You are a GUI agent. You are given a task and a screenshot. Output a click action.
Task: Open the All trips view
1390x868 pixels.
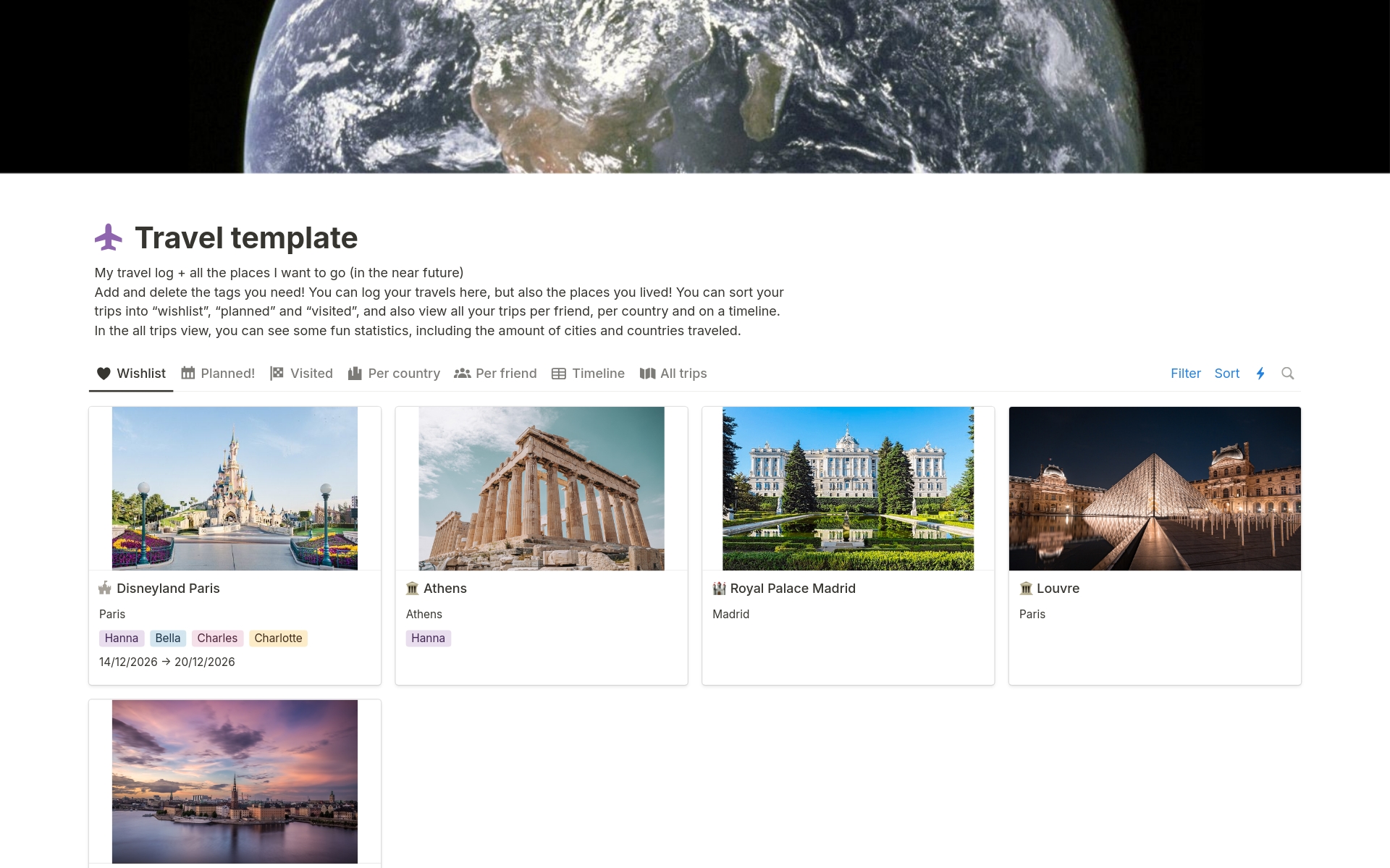pyautogui.click(x=683, y=373)
